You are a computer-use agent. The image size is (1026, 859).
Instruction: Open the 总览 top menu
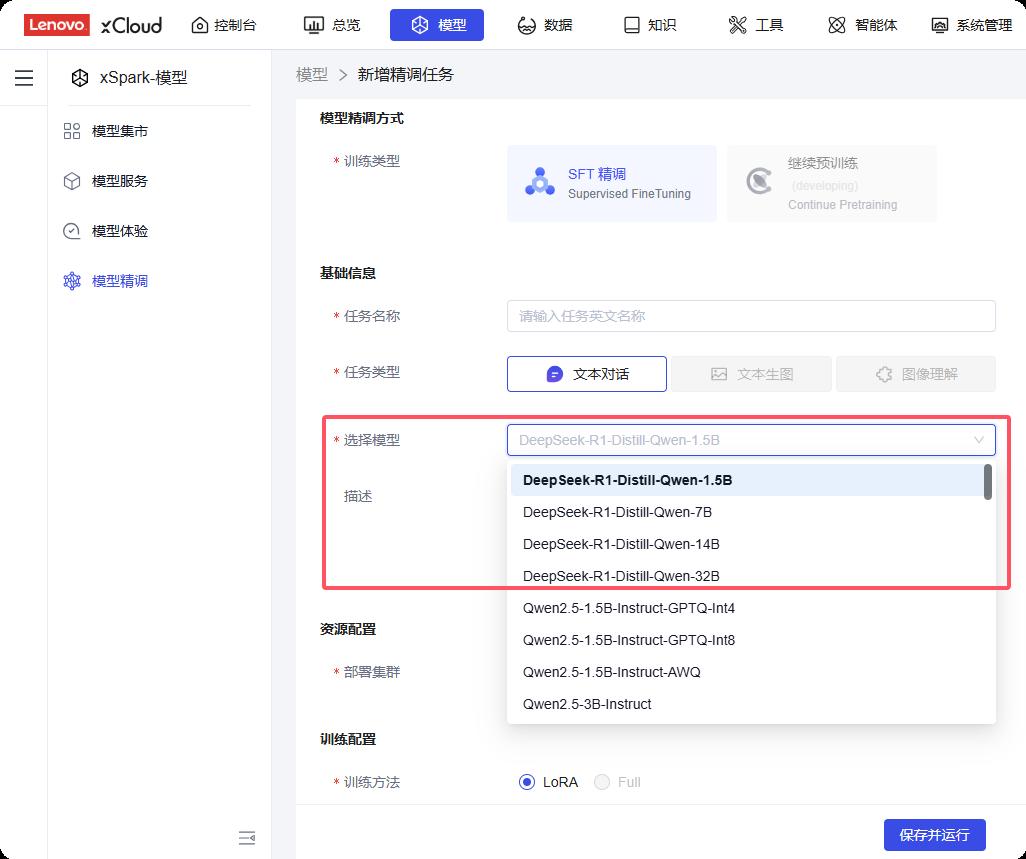pyautogui.click(x=332, y=25)
